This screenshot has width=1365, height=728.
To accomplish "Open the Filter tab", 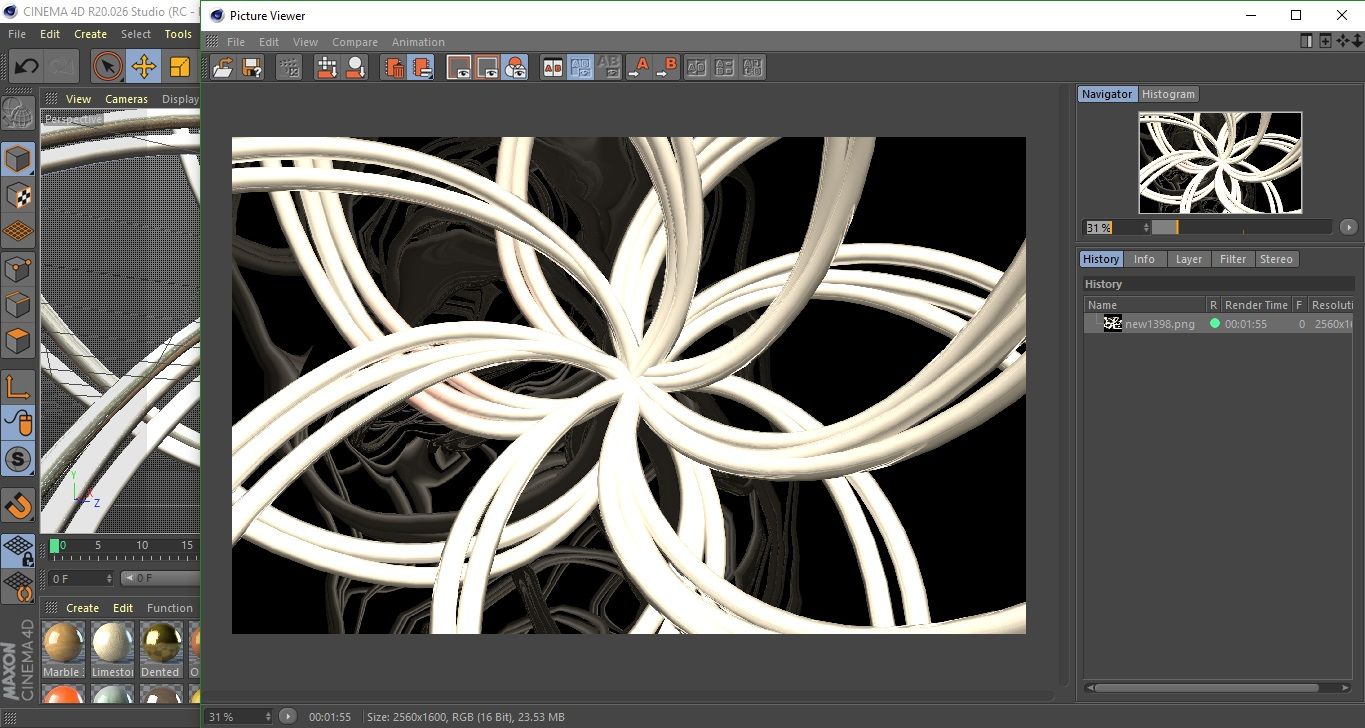I will point(1233,259).
